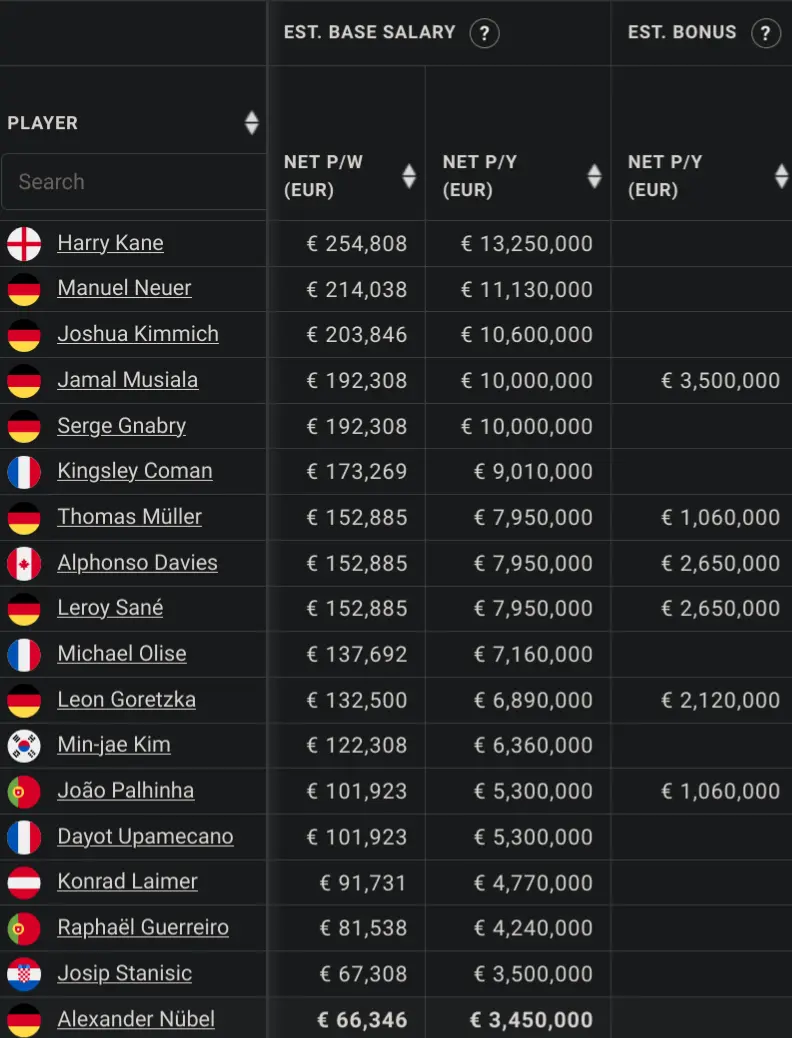Click the player Search input field
This screenshot has width=792, height=1038.
click(134, 181)
